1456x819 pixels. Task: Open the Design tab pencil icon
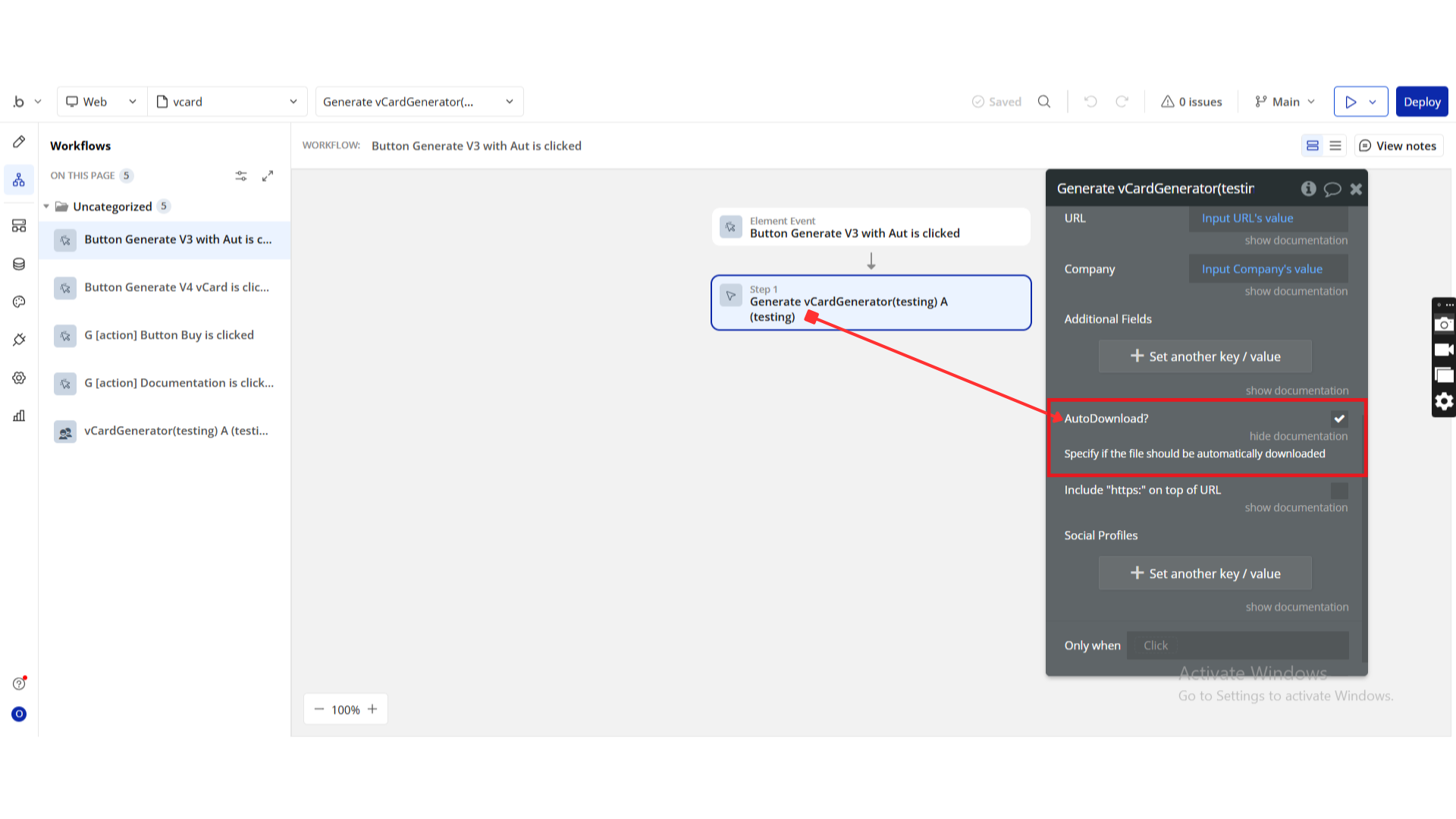point(19,142)
